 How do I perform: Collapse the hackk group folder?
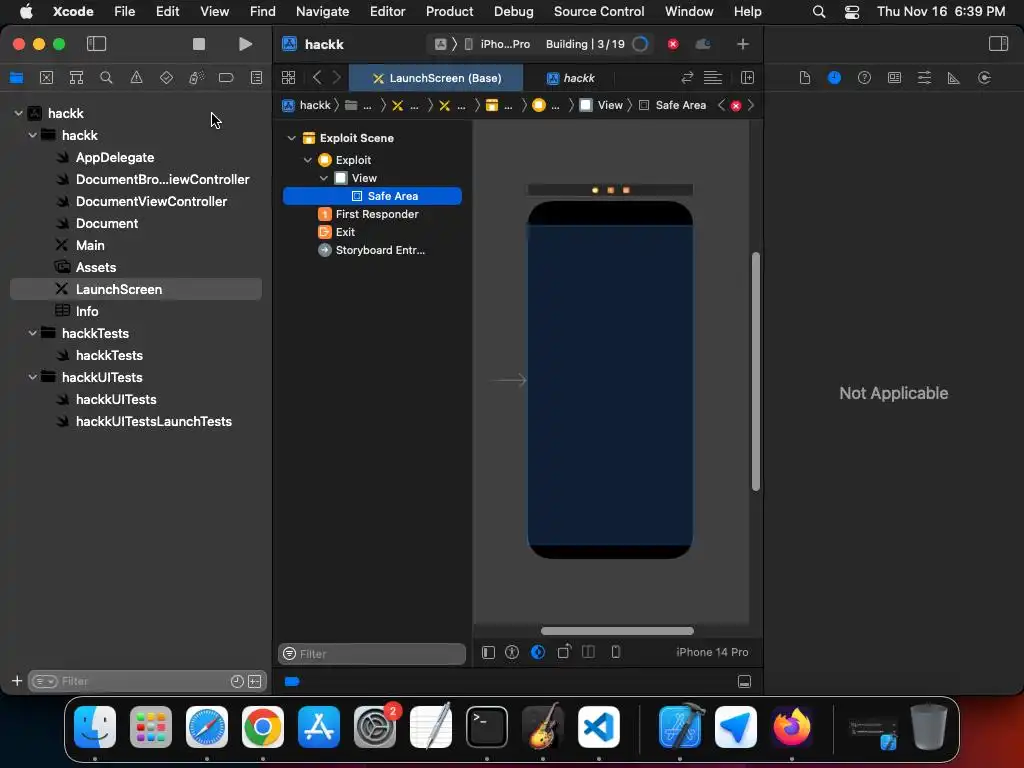pos(33,135)
